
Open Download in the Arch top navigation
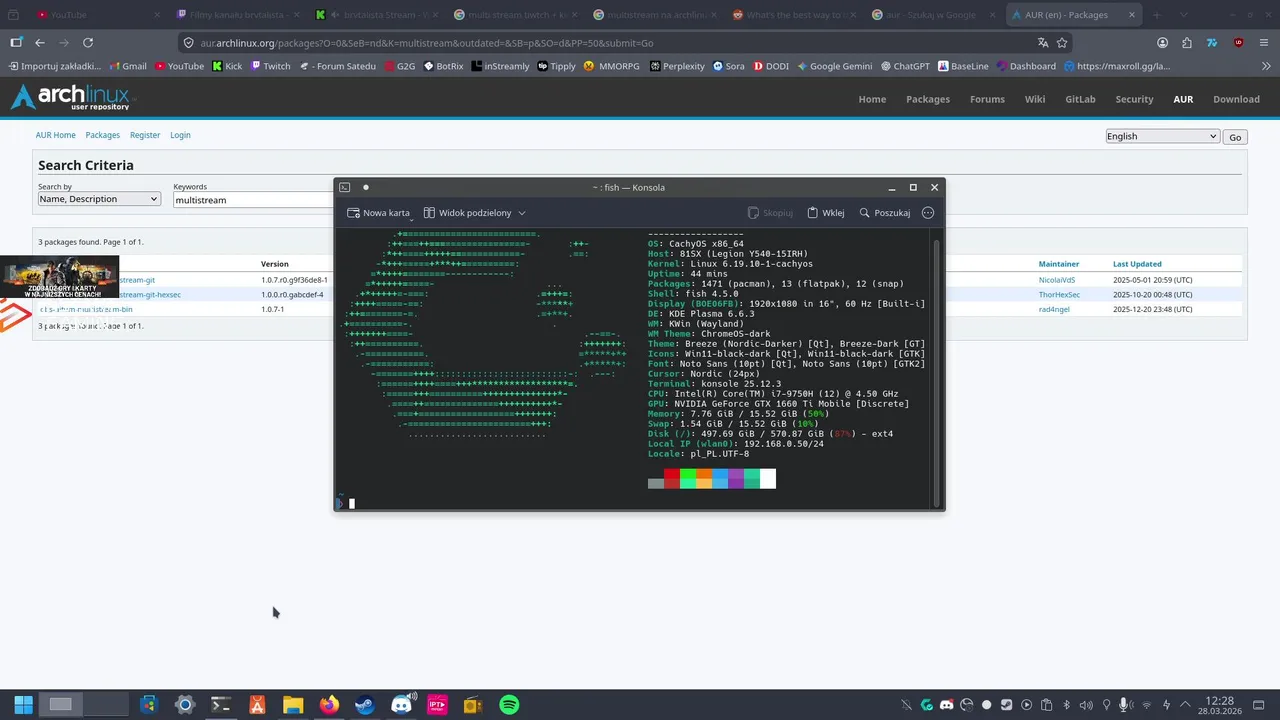1236,99
